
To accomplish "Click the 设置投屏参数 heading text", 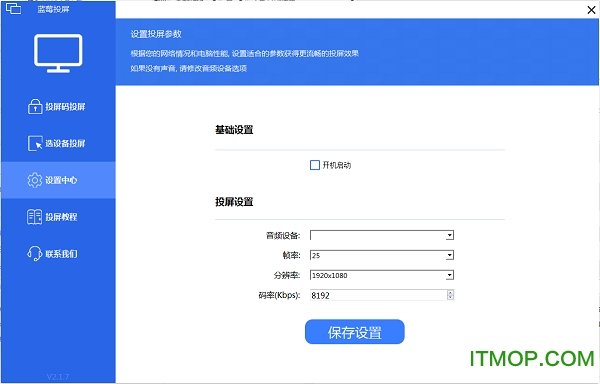I will pyautogui.click(x=156, y=34).
